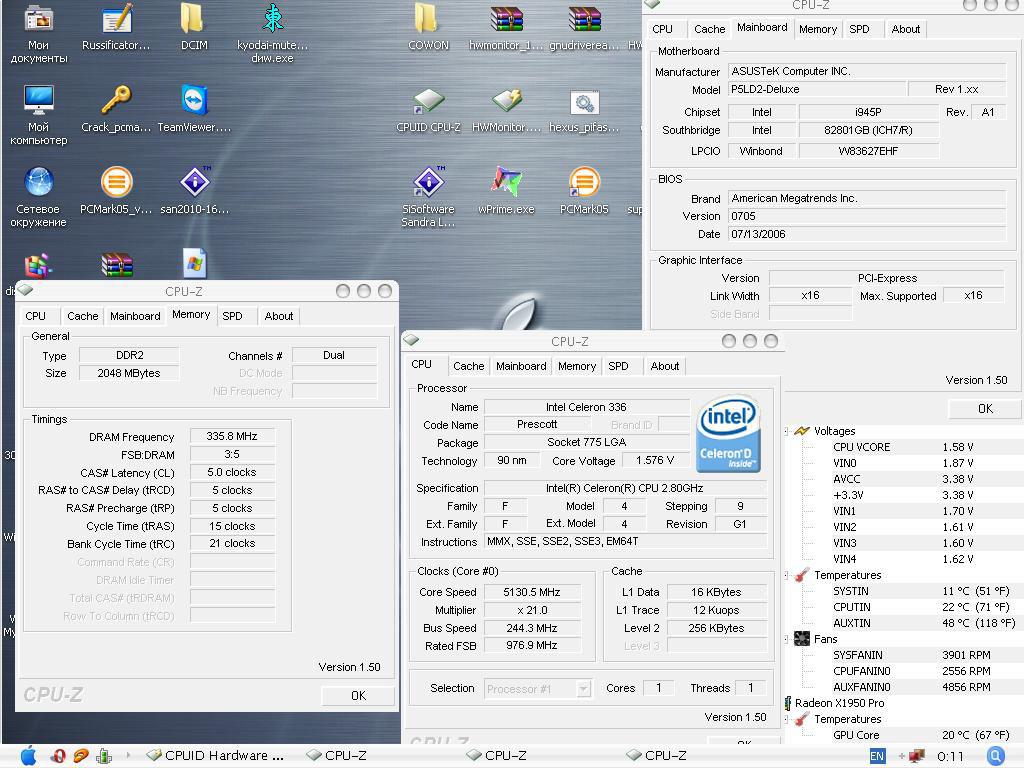The width and height of the screenshot is (1024, 768).
Task: Click the Intel Celeron D logo
Action: (728, 434)
